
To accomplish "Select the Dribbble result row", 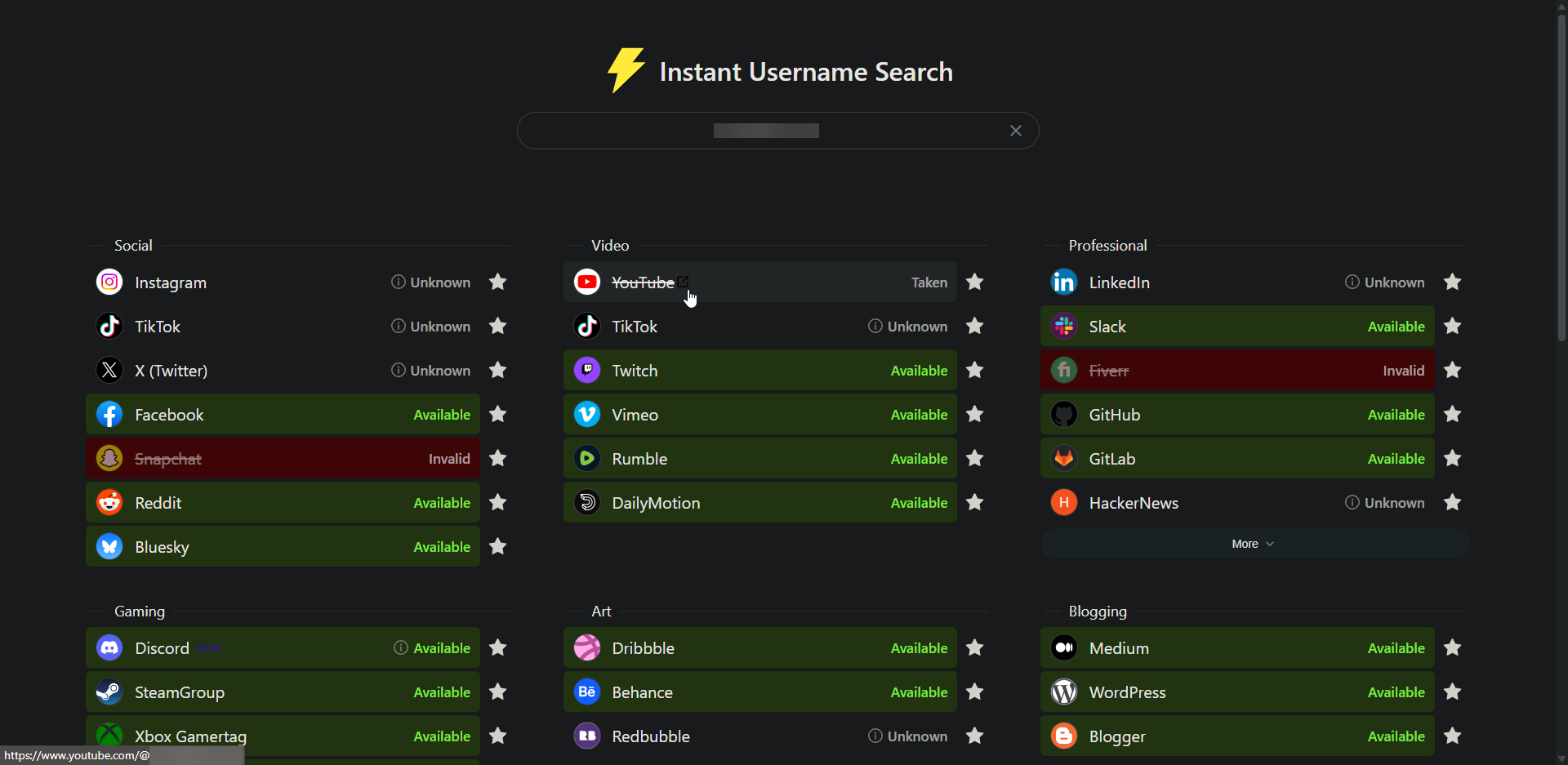I will 759,648.
